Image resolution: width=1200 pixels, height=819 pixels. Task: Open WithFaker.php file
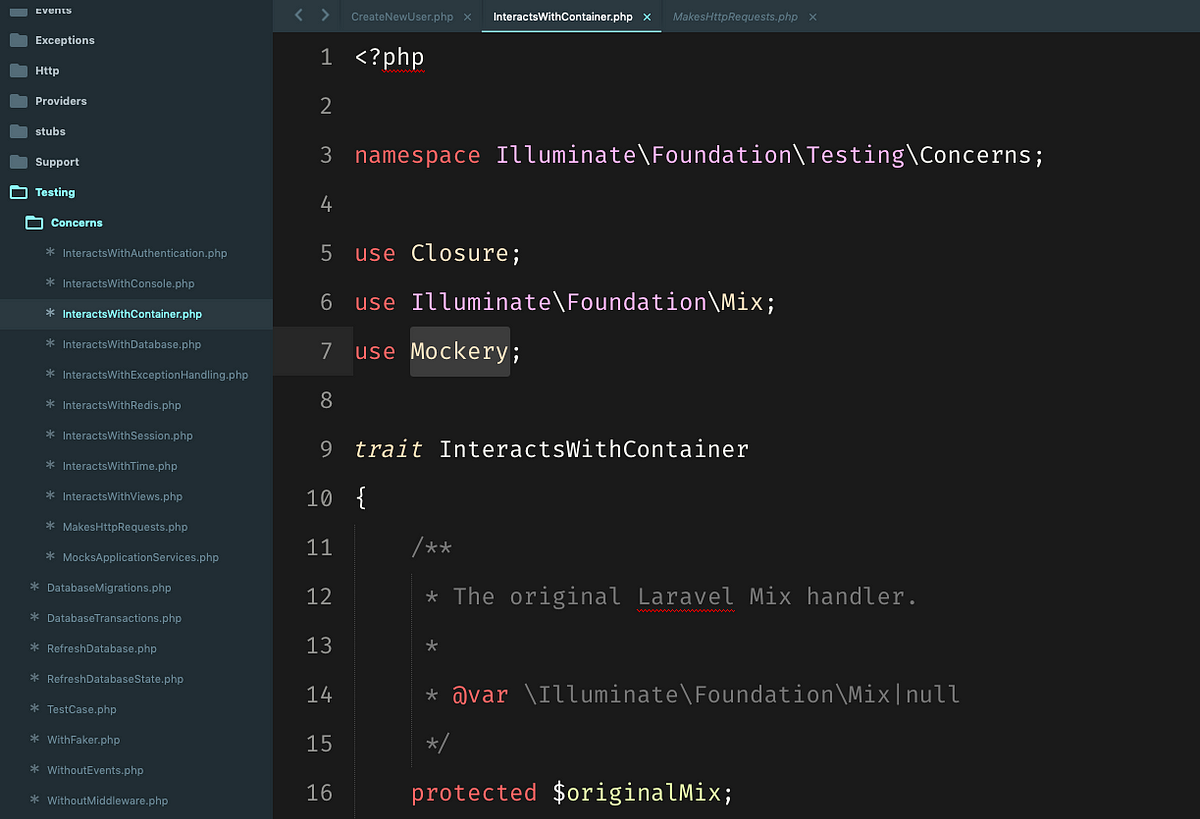coord(83,740)
